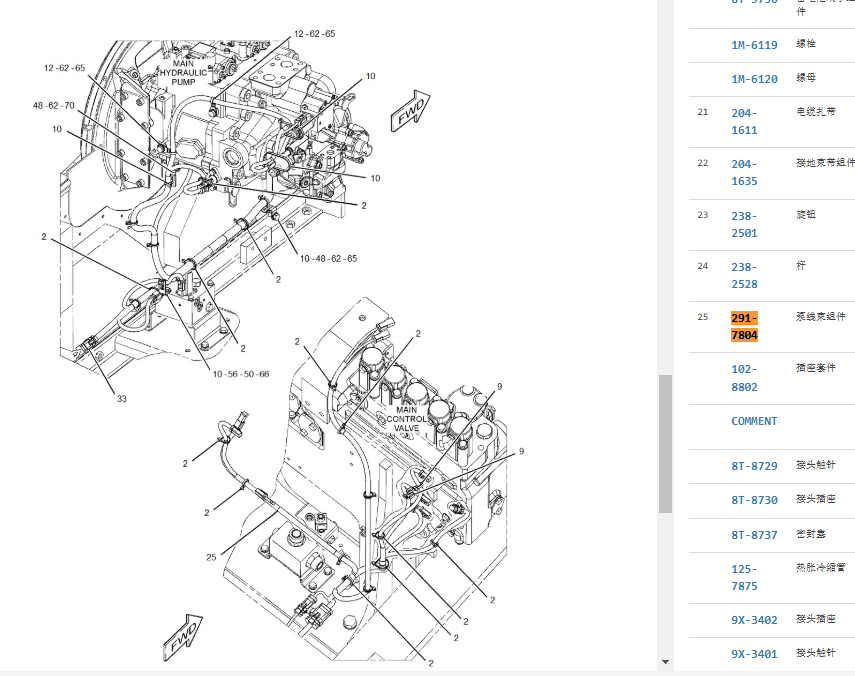Viewport: 855px width, 676px height.
Task: Click description 杆 in row 24
Action: tap(800, 265)
